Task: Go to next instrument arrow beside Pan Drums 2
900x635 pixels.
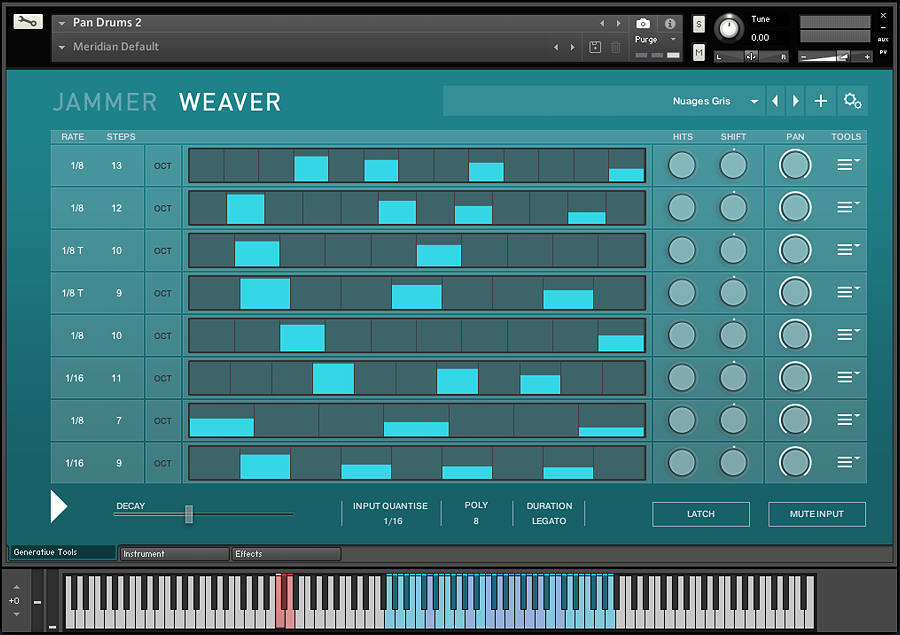Action: (x=618, y=23)
